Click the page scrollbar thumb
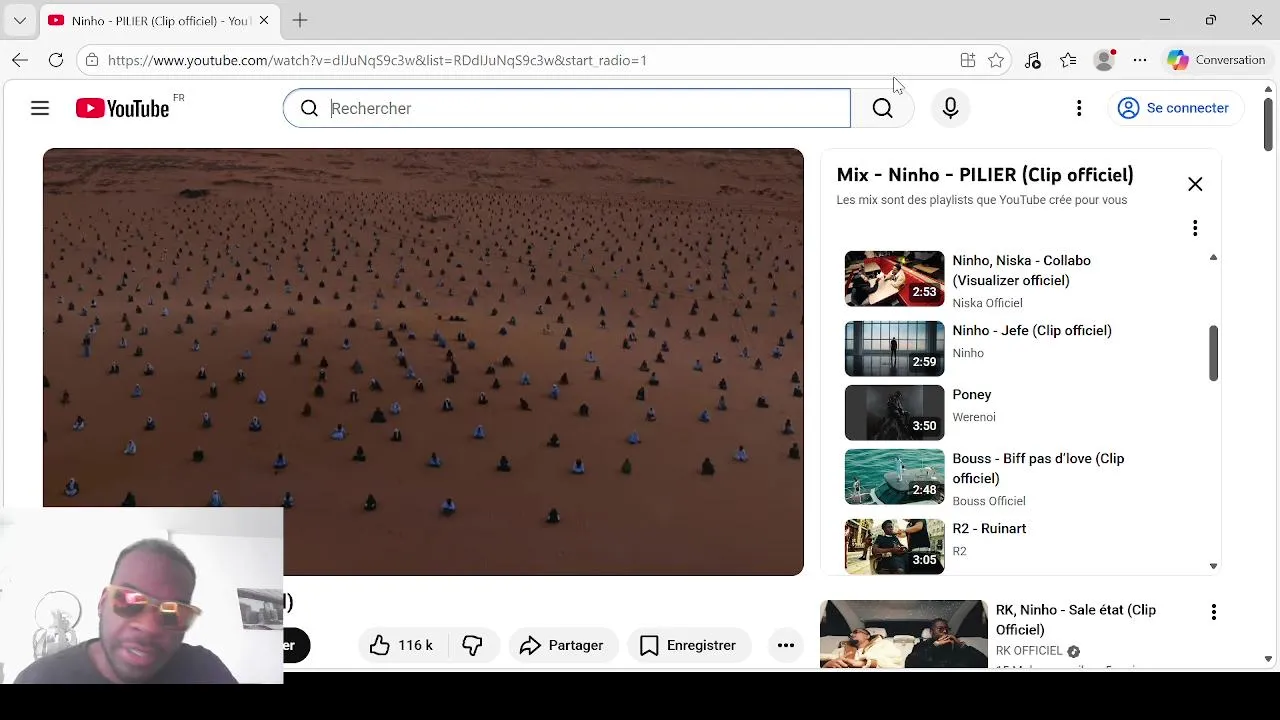The width and height of the screenshot is (1280, 720). pyautogui.click(x=1268, y=125)
